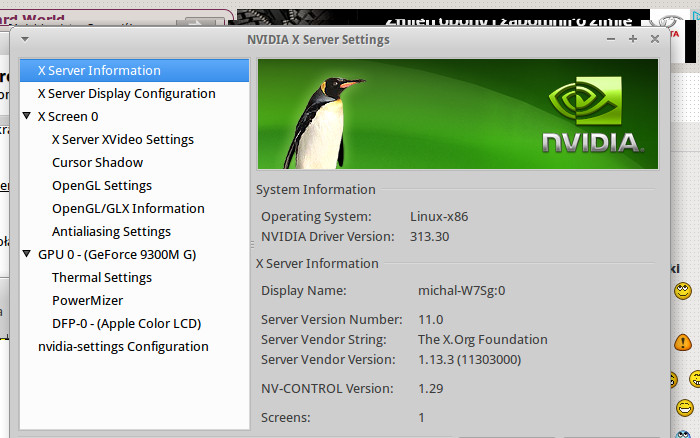This screenshot has width=700, height=438.
Task: Open Thermal Settings page
Action: click(x=102, y=278)
